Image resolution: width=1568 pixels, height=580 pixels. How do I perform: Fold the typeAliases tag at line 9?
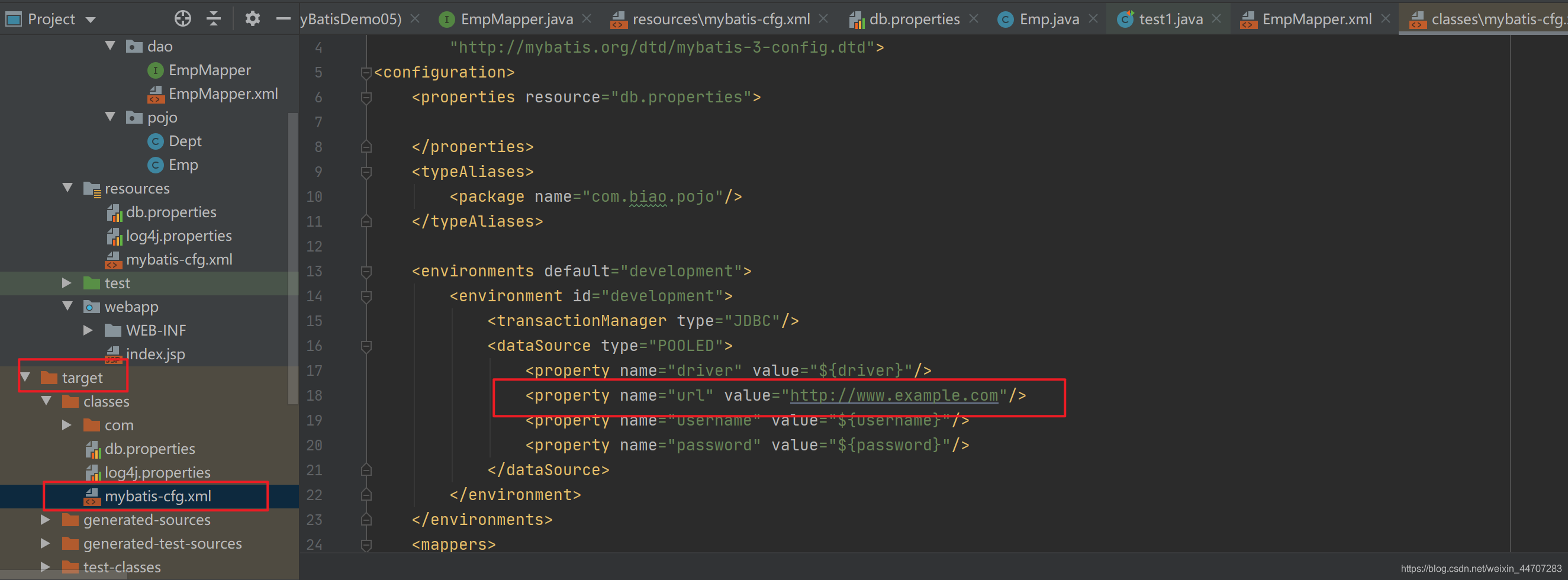click(x=366, y=172)
